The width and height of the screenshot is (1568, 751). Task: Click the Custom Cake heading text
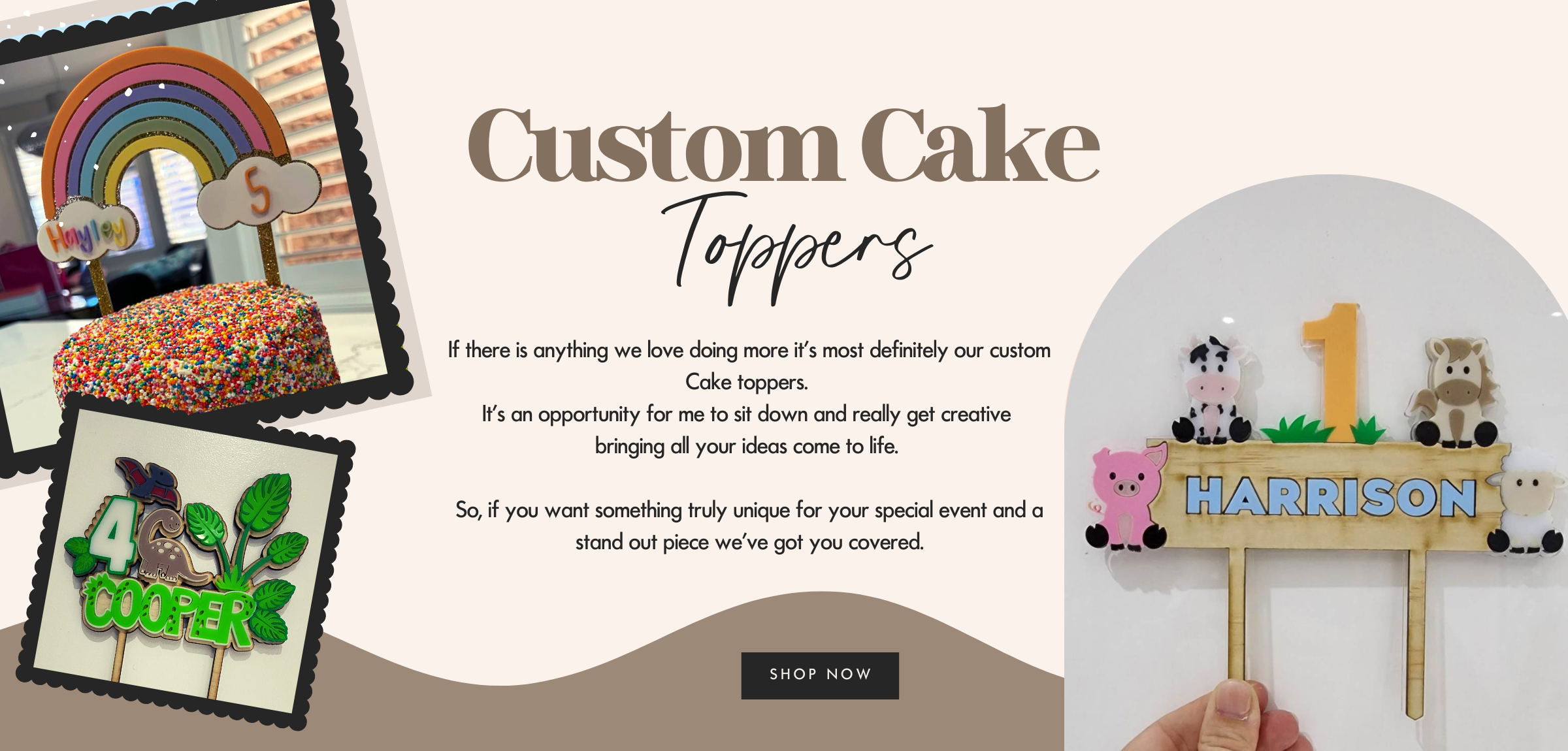(x=783, y=144)
